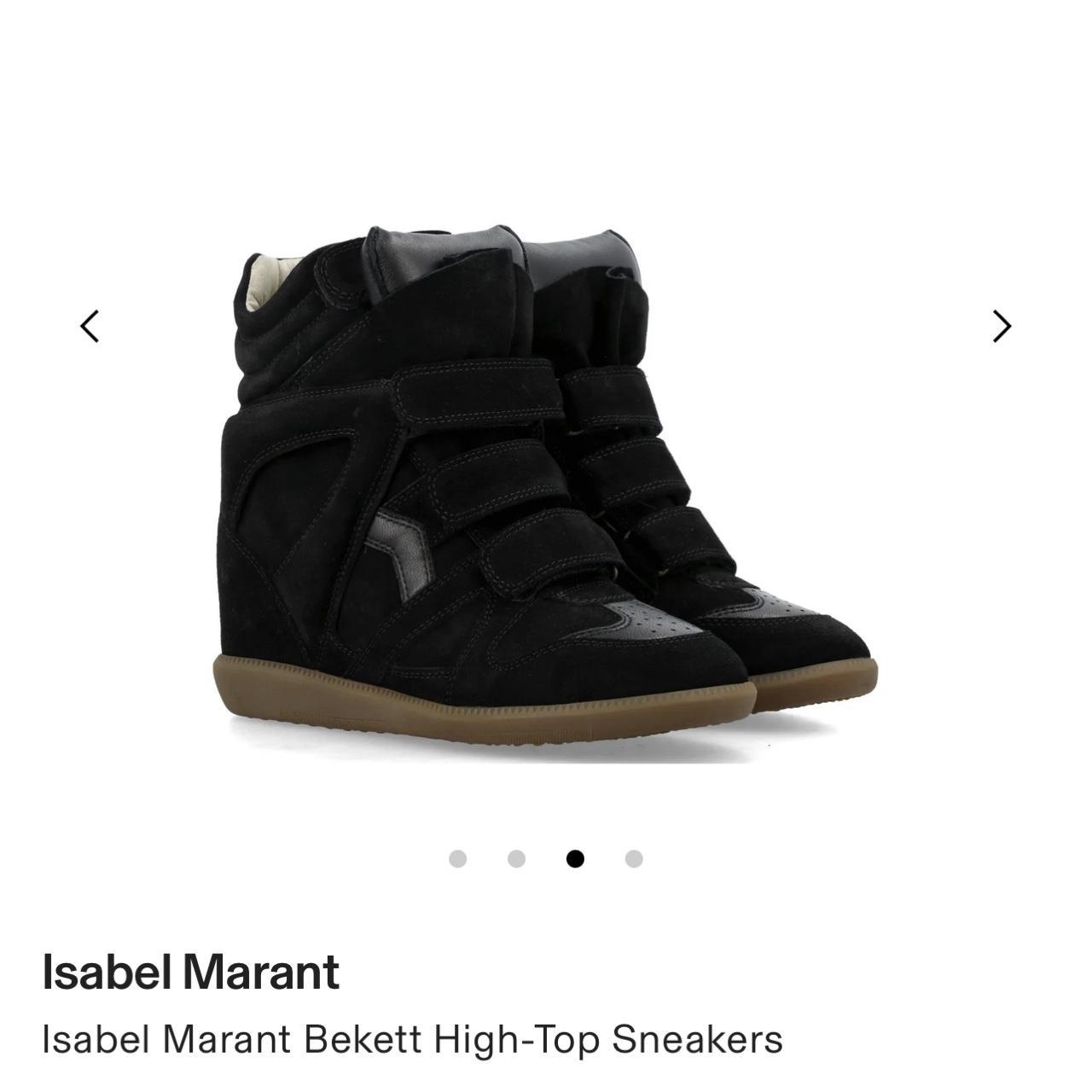Open the Isabel Marant brand page
The width and height of the screenshot is (1092, 1092).
[190, 972]
